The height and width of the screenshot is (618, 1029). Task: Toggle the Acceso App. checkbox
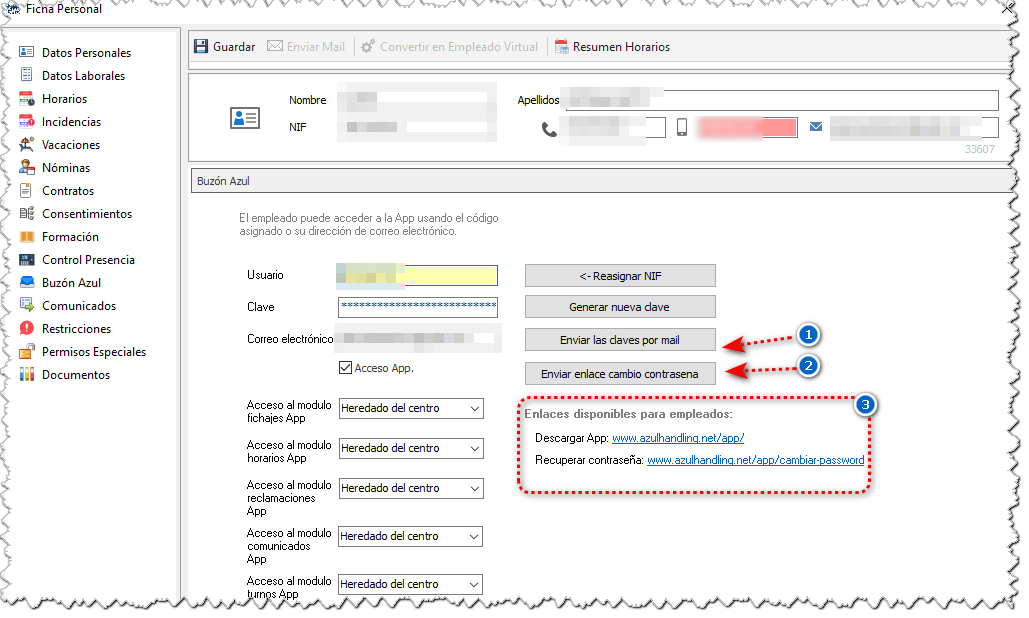(x=345, y=368)
